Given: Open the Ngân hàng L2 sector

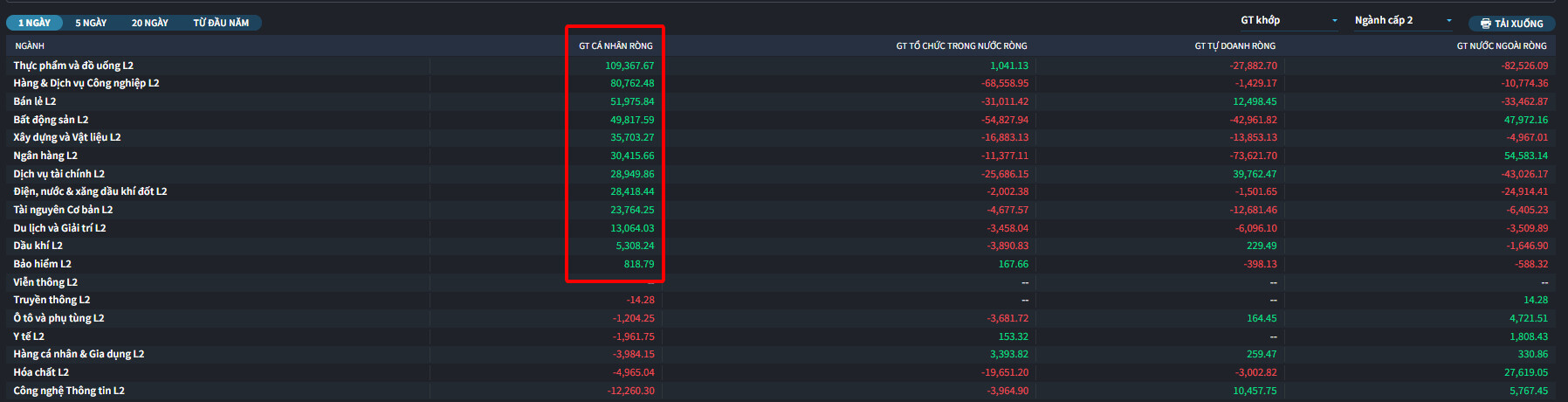Looking at the screenshot, I should 45,156.
